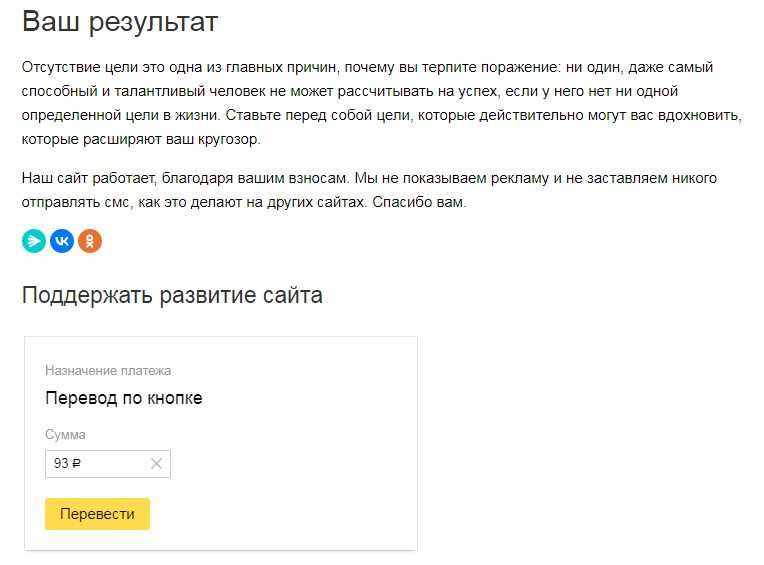
Task: Click the yellow Перевести button
Action: click(97, 514)
